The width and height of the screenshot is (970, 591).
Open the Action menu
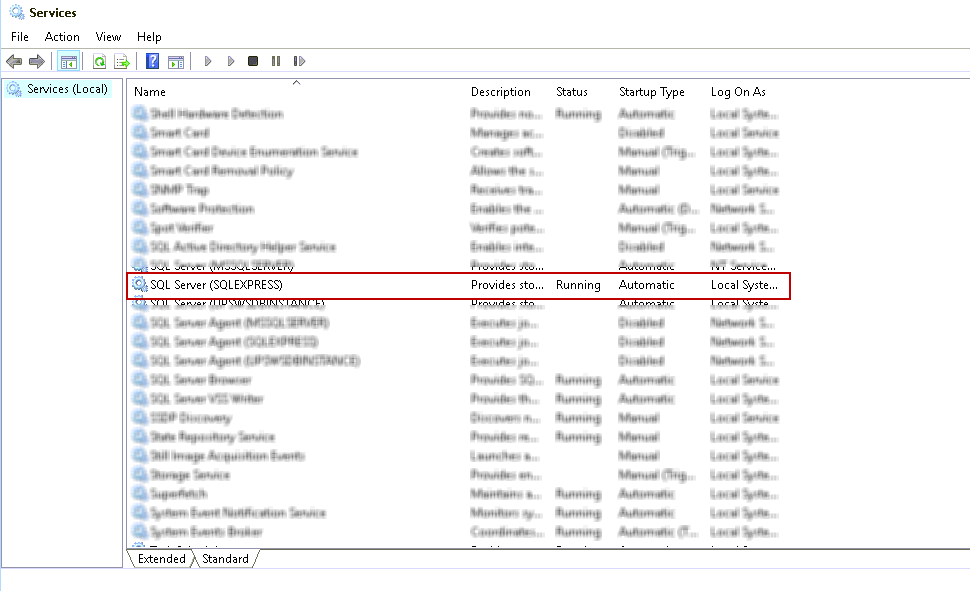click(62, 37)
